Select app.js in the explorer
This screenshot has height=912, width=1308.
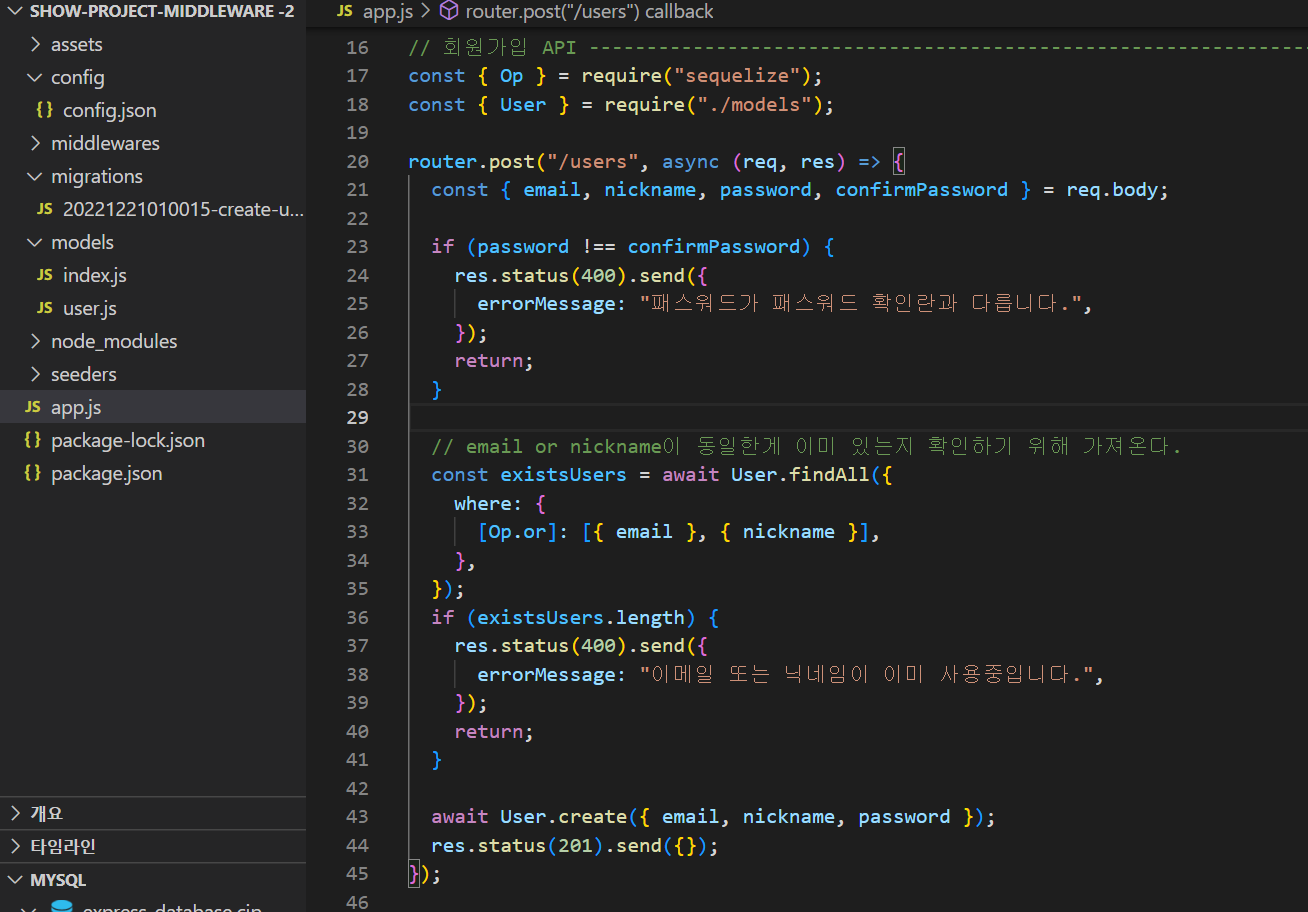[153, 407]
